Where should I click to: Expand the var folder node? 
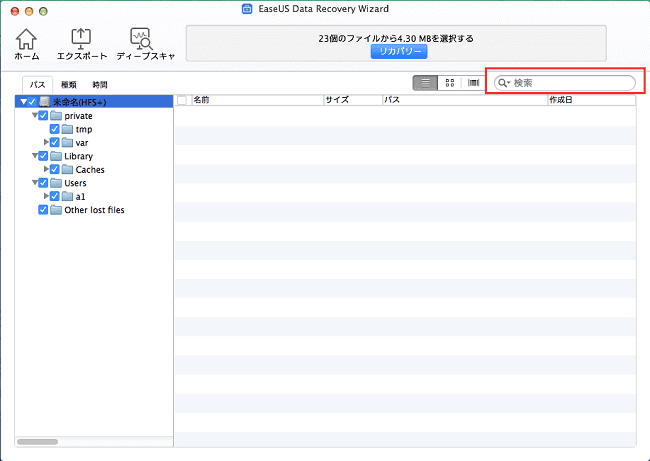[x=46, y=142]
